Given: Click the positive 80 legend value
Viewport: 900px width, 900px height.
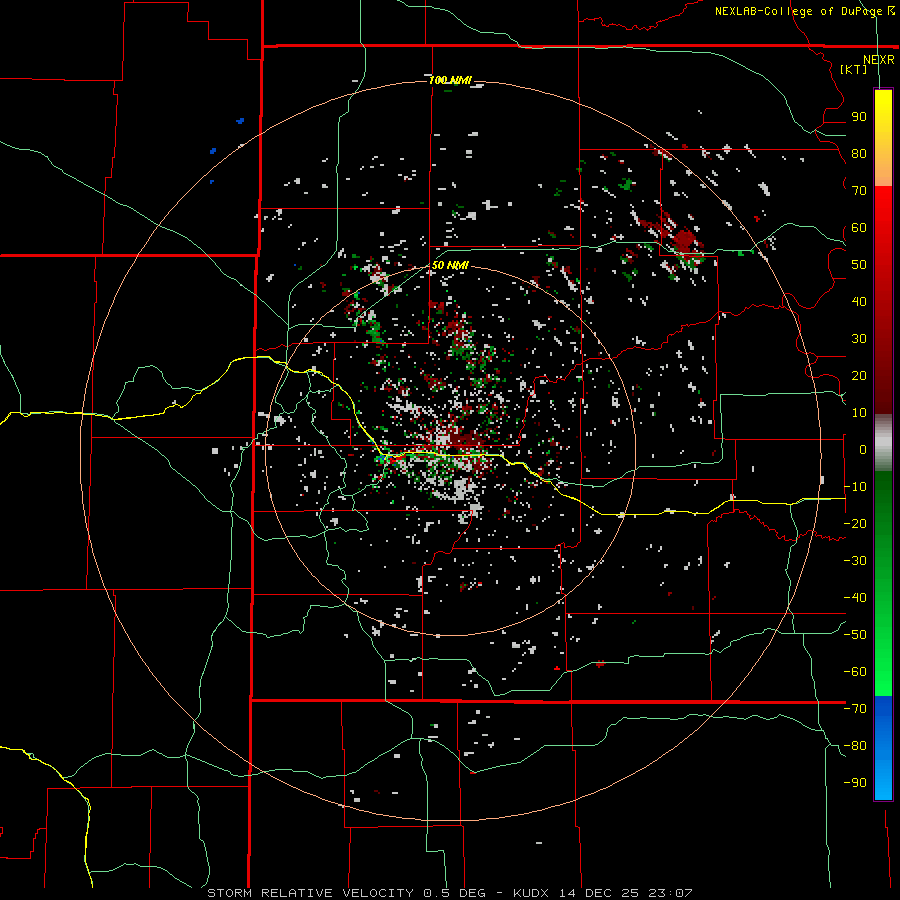Looking at the screenshot, I should (859, 153).
